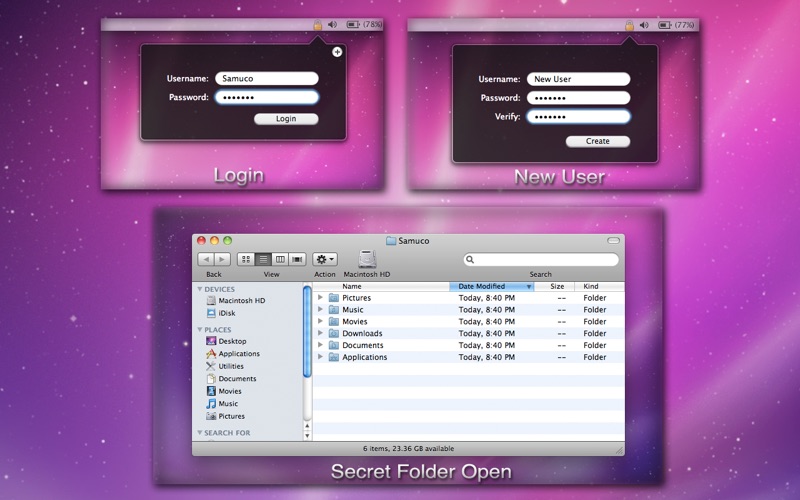Click Samuco folder icon in title bar
The width and height of the screenshot is (800, 500).
coord(391,240)
